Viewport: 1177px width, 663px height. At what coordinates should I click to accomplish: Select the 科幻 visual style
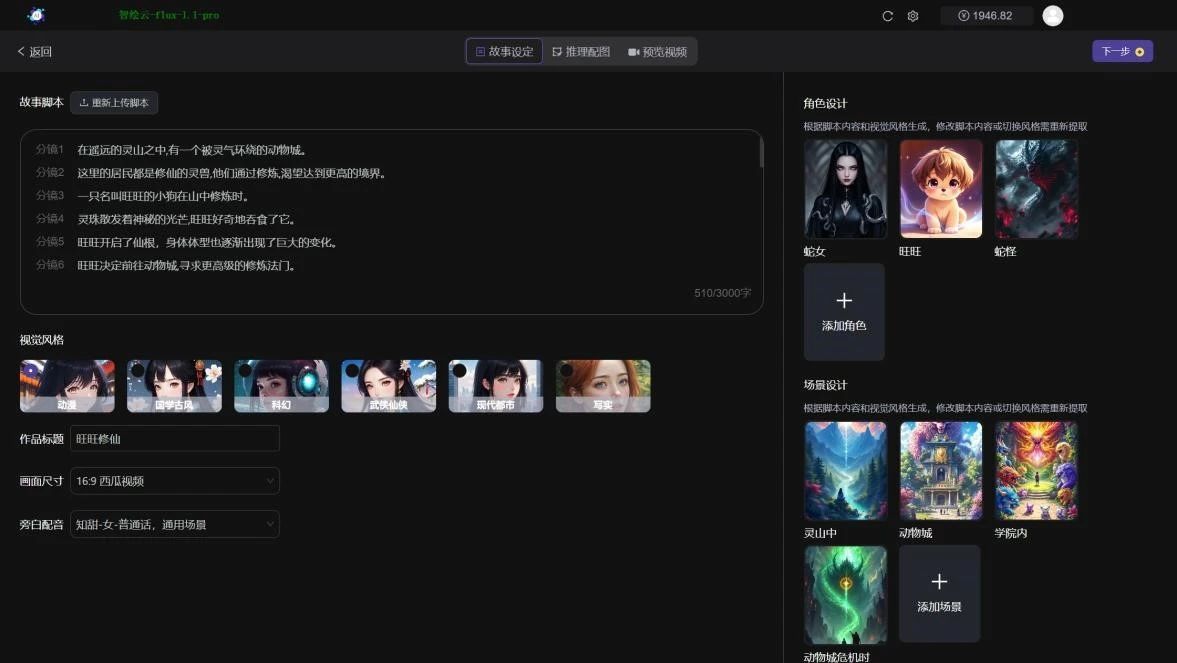pyautogui.click(x=281, y=386)
